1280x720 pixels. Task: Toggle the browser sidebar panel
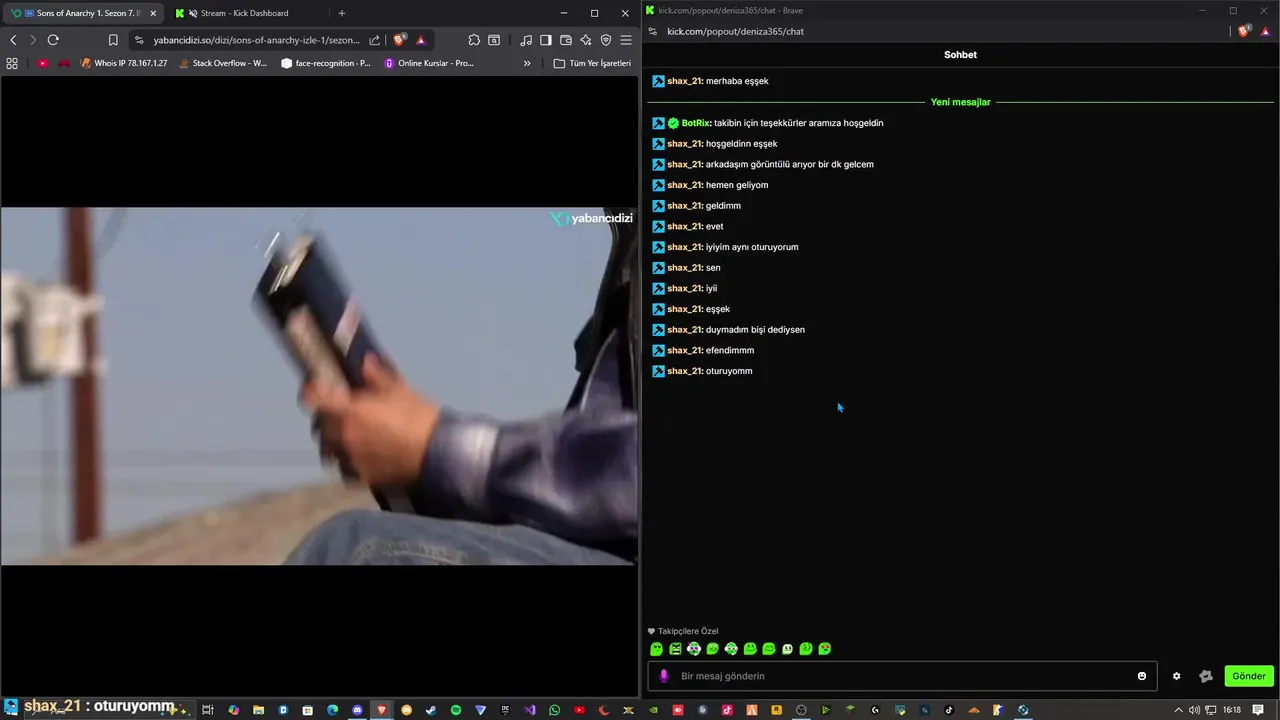click(x=546, y=40)
